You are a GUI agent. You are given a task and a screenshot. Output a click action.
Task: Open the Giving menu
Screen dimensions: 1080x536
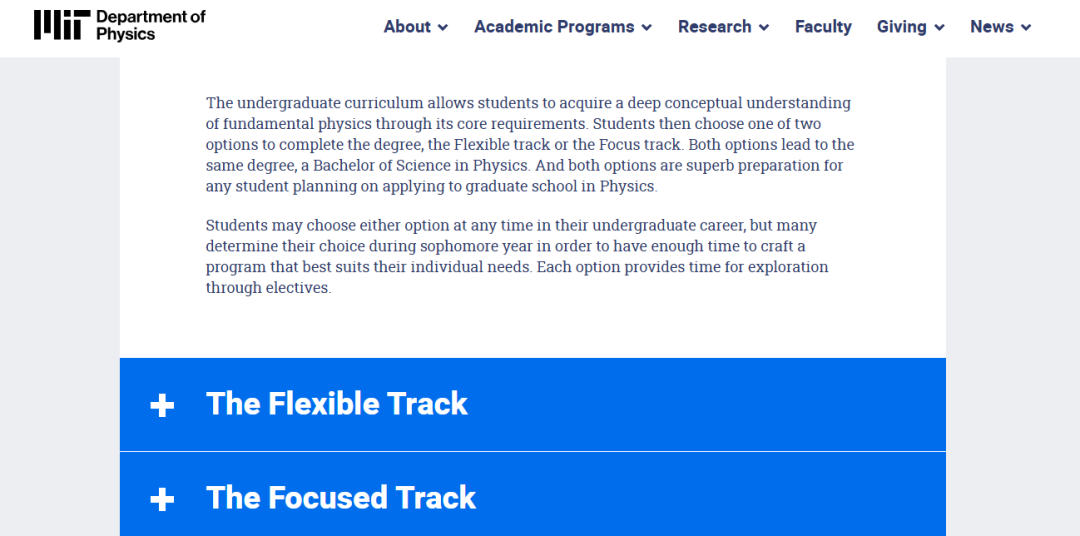[x=901, y=27]
